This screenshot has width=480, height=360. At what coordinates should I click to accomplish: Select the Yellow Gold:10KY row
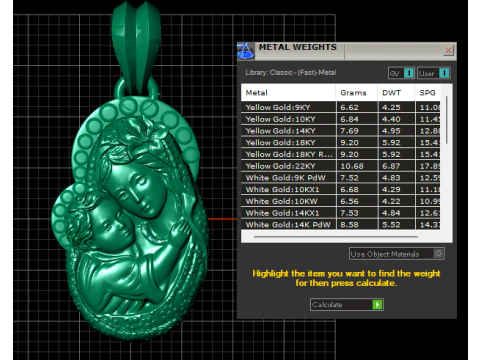(x=340, y=119)
